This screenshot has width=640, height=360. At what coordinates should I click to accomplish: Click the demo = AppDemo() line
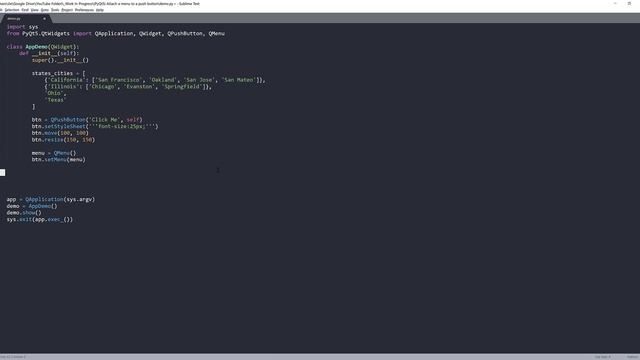(32, 206)
